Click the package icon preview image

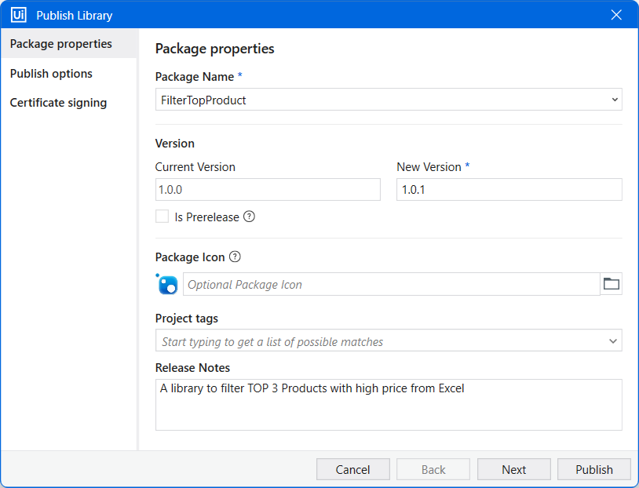[167, 284]
